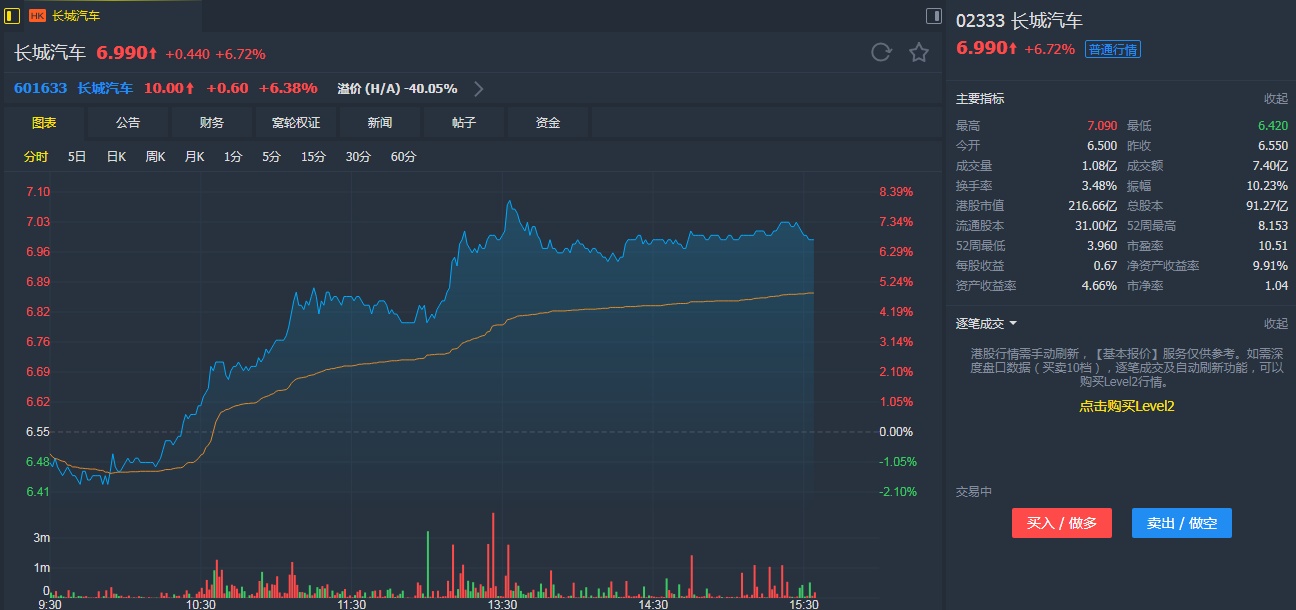
Task: Select the 5日 chart period
Action: pos(77,157)
